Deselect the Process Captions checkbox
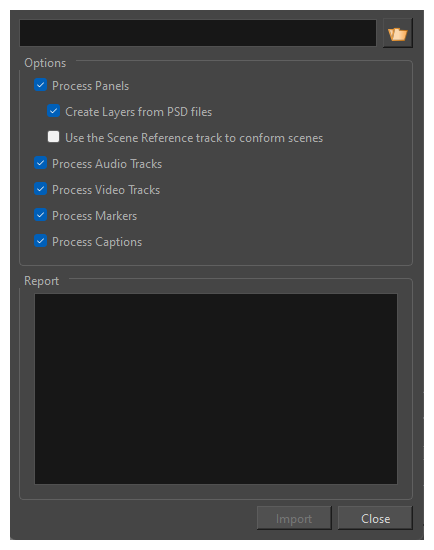 pos(40,241)
